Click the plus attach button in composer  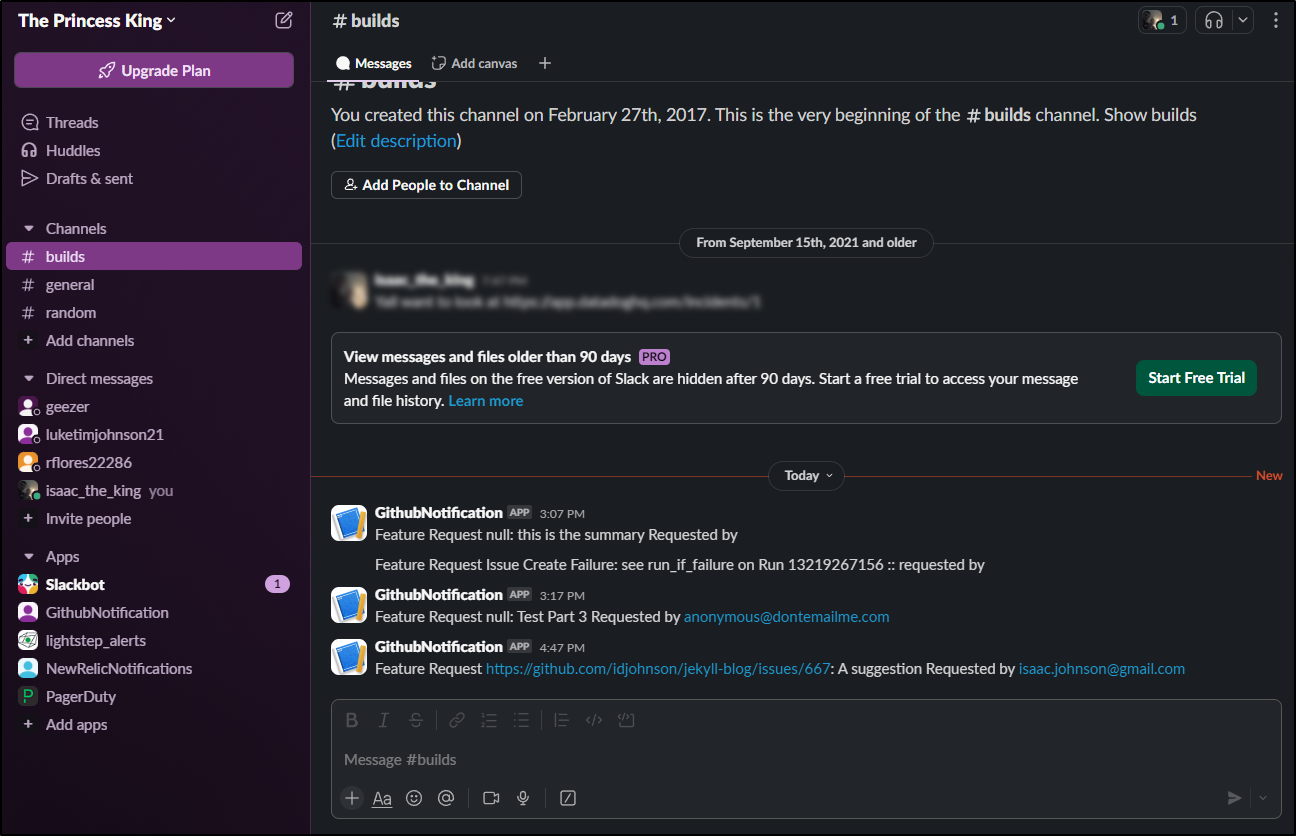352,798
